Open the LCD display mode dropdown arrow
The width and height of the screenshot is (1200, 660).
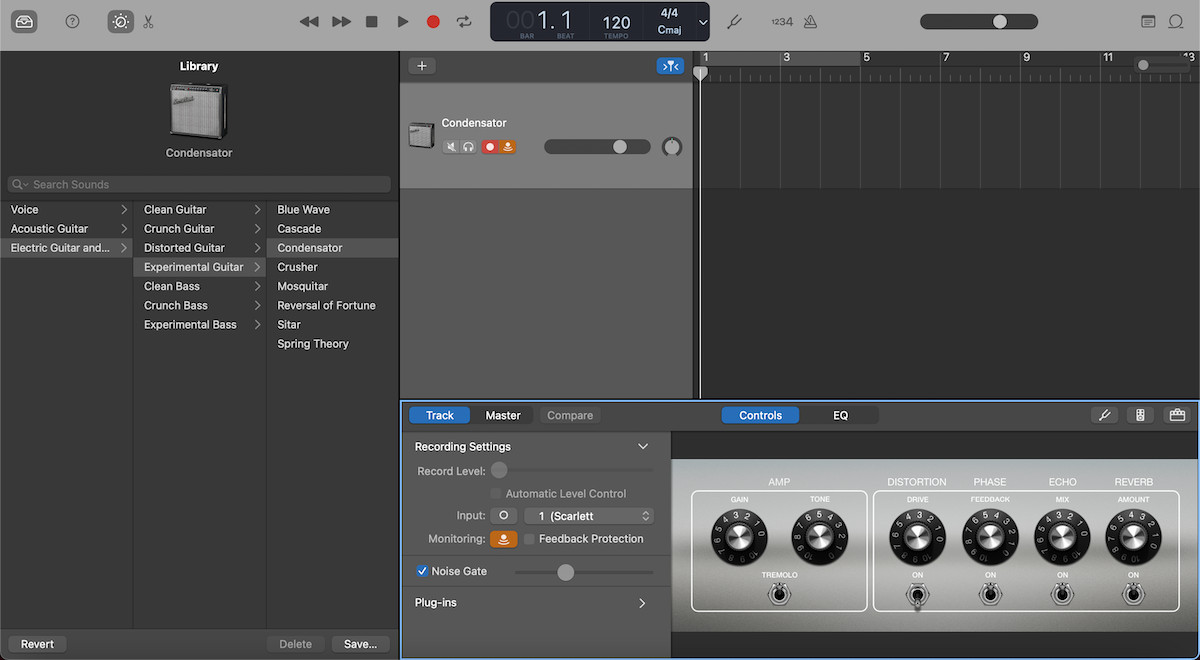[x=703, y=22]
